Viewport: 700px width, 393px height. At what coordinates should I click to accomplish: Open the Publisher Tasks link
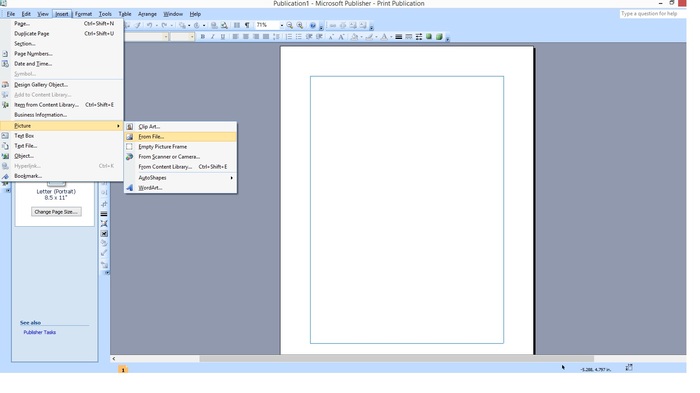pos(40,332)
